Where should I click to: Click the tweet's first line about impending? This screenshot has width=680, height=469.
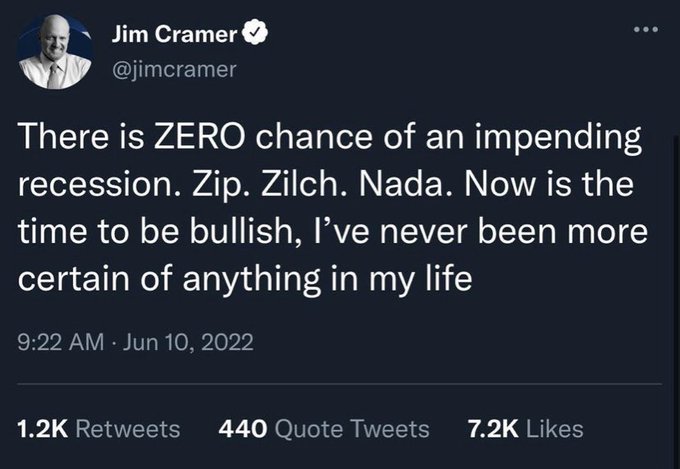(x=329, y=138)
